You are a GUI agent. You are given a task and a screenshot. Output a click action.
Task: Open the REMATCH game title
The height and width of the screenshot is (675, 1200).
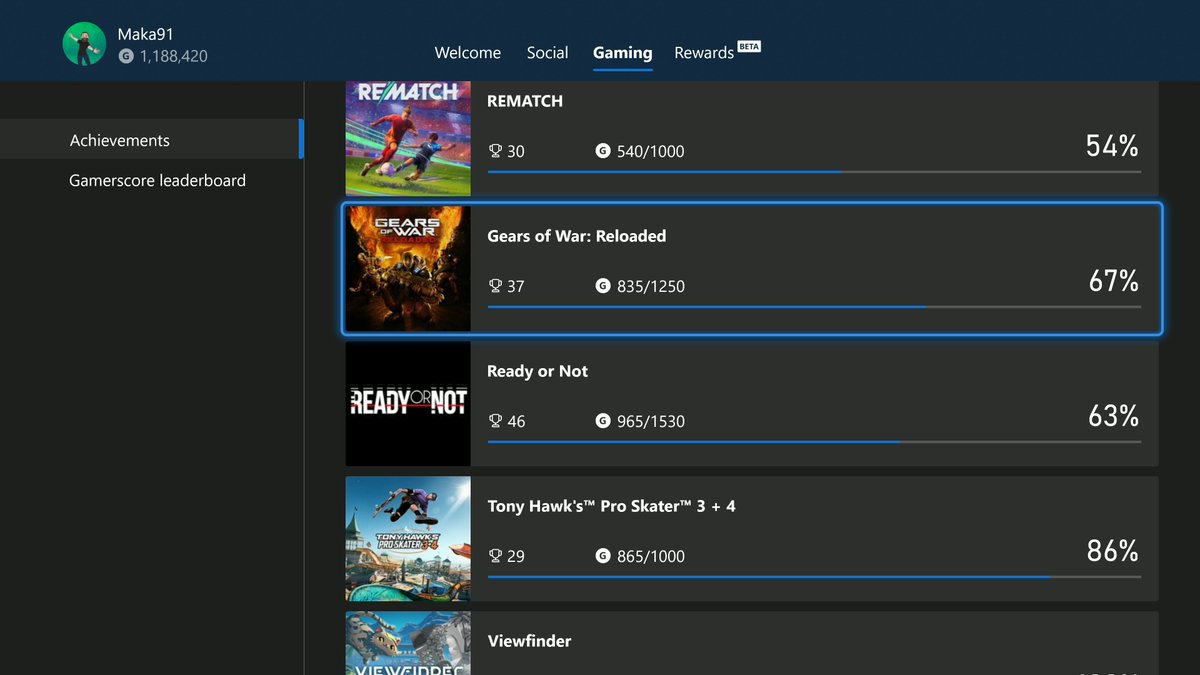pos(525,101)
